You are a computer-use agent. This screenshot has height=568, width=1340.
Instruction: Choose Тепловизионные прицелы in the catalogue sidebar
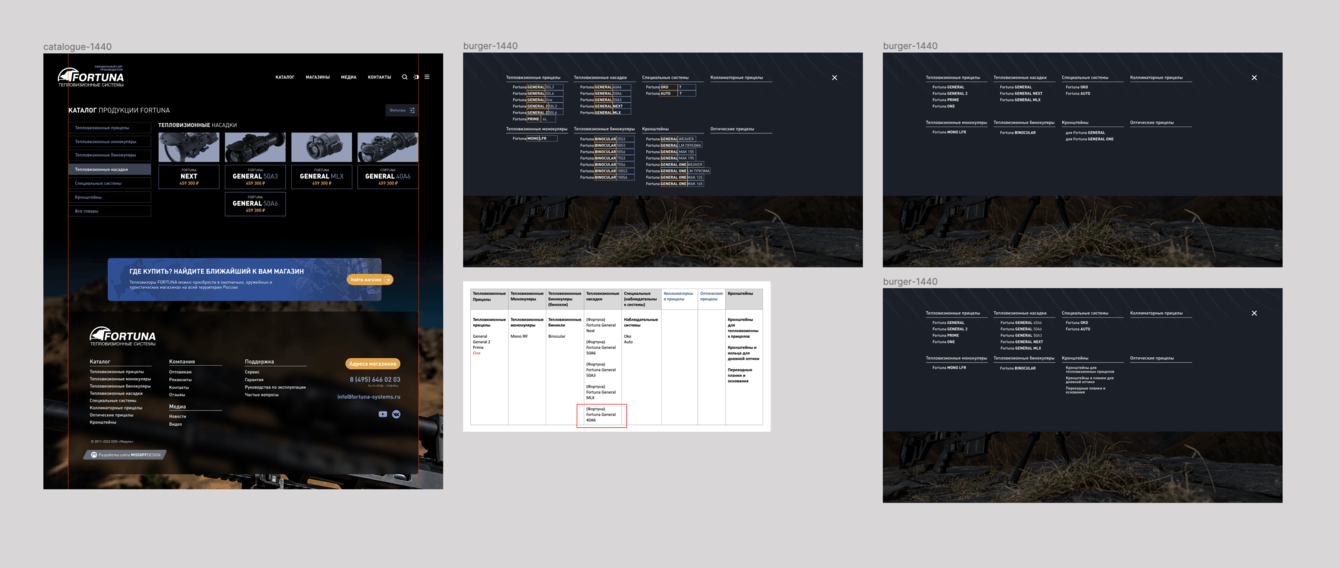pos(110,128)
